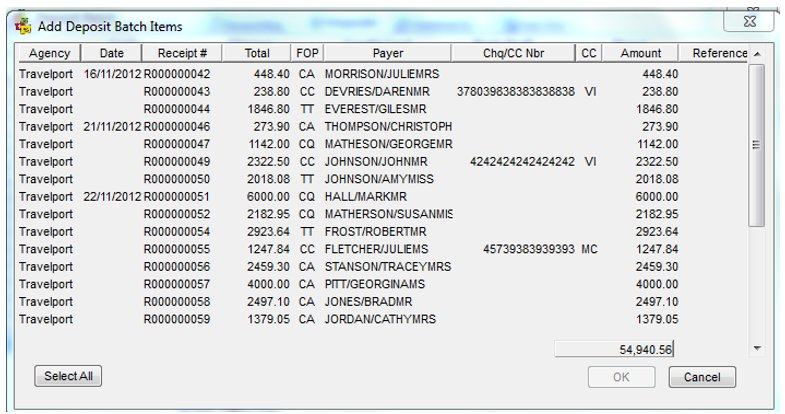Click the OK button
Image resolution: width=785 pixels, height=414 pixels.
[x=621, y=377]
